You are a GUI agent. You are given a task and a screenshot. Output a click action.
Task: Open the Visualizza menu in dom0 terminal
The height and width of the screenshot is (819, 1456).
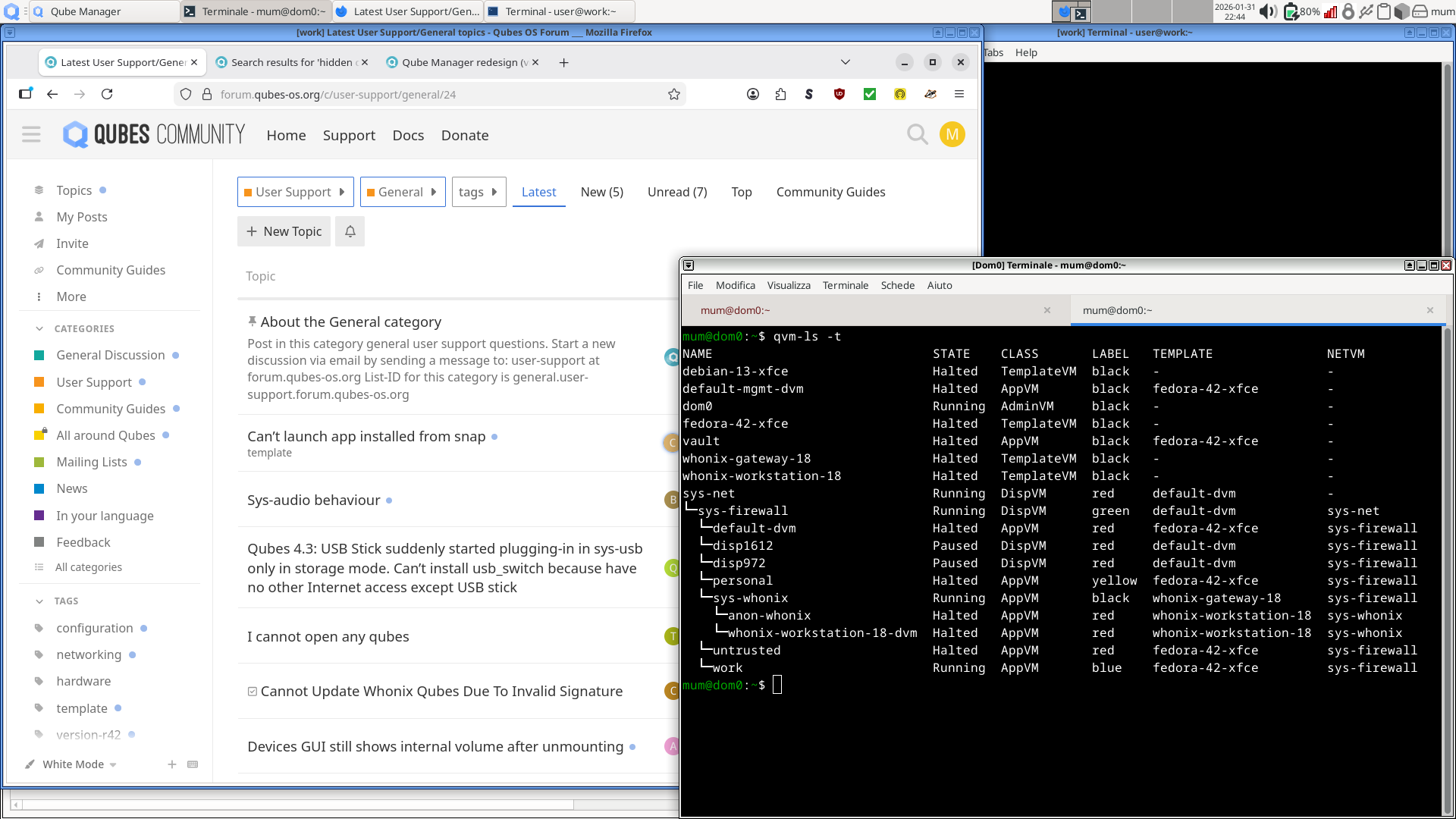788,285
